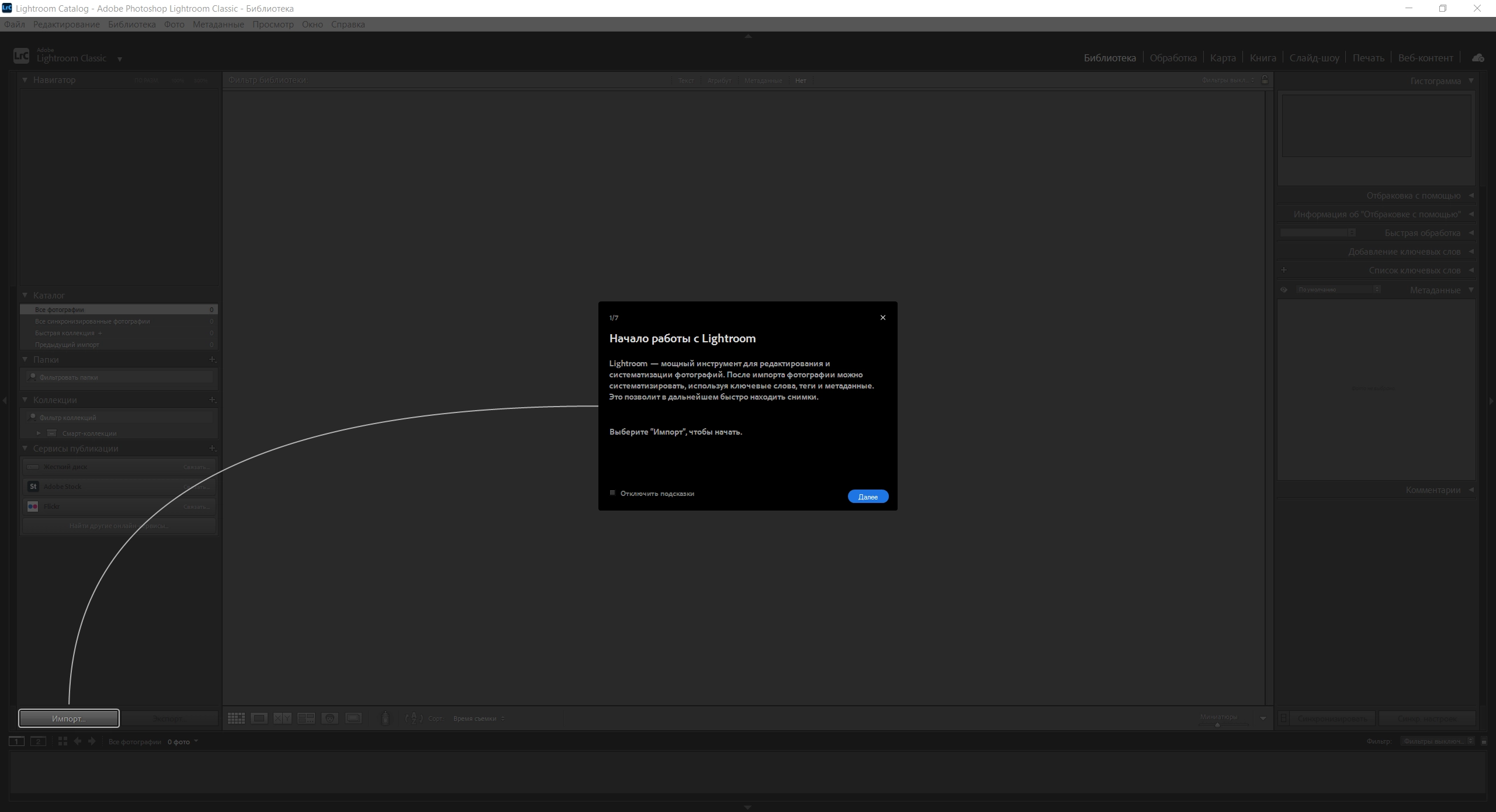Open second window display button 2
The image size is (1496, 812).
(38, 741)
